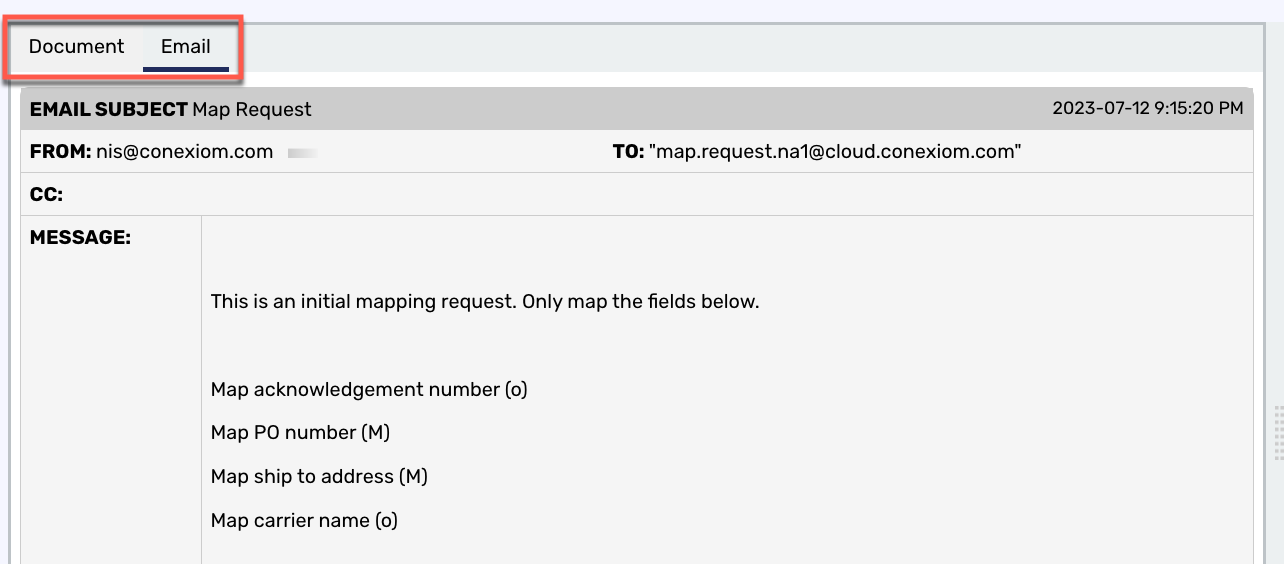The image size is (1284, 564).
Task: Click the TO label
Action: (628, 152)
